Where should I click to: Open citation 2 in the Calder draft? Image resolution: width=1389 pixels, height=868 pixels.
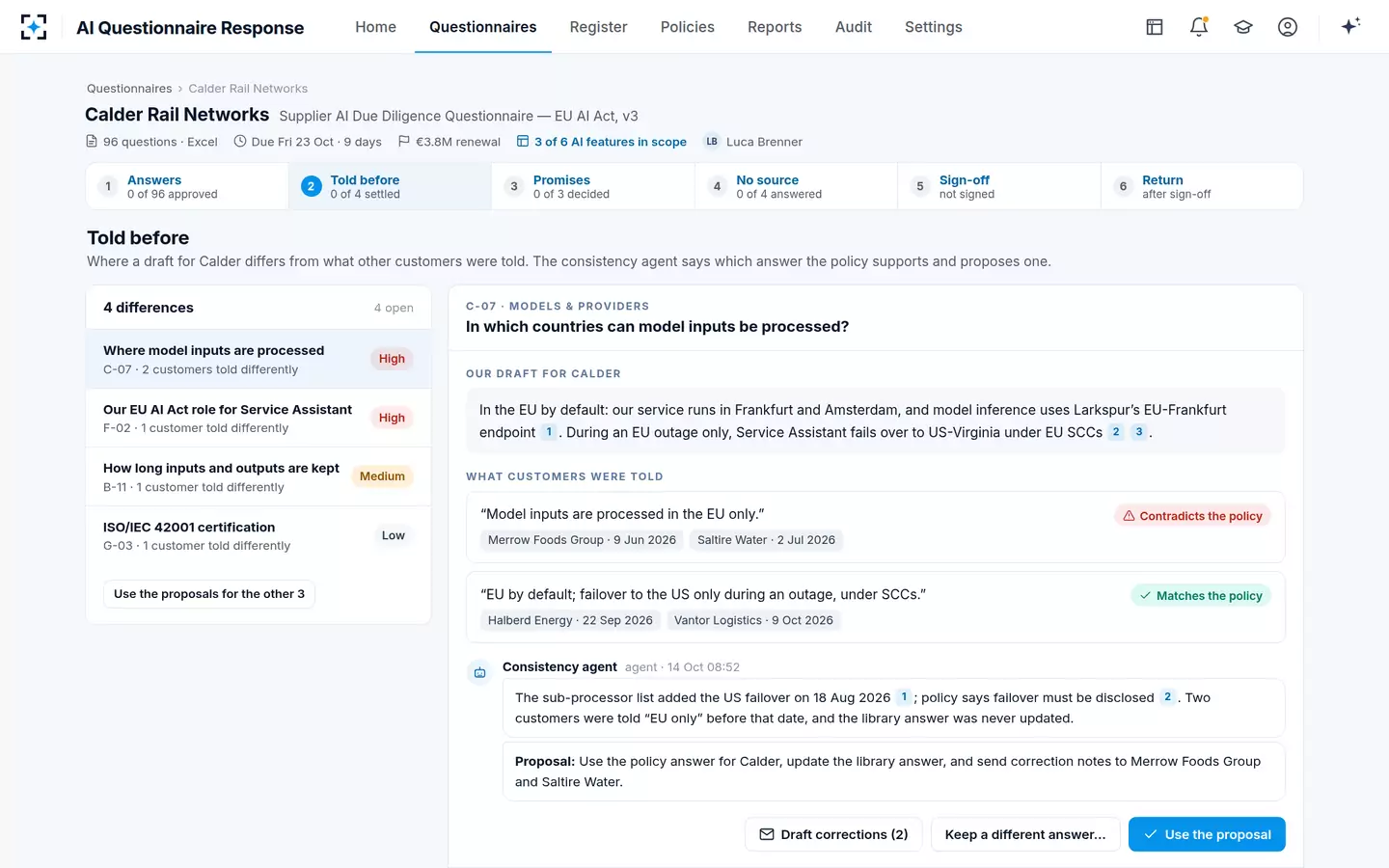(1116, 432)
